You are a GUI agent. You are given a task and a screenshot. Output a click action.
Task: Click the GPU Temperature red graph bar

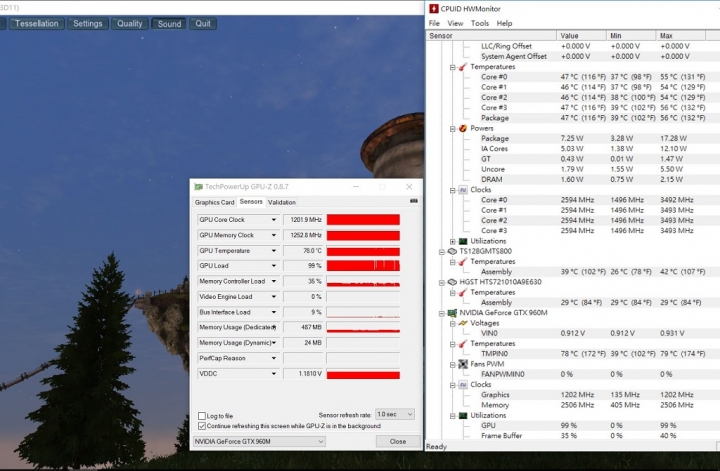363,251
